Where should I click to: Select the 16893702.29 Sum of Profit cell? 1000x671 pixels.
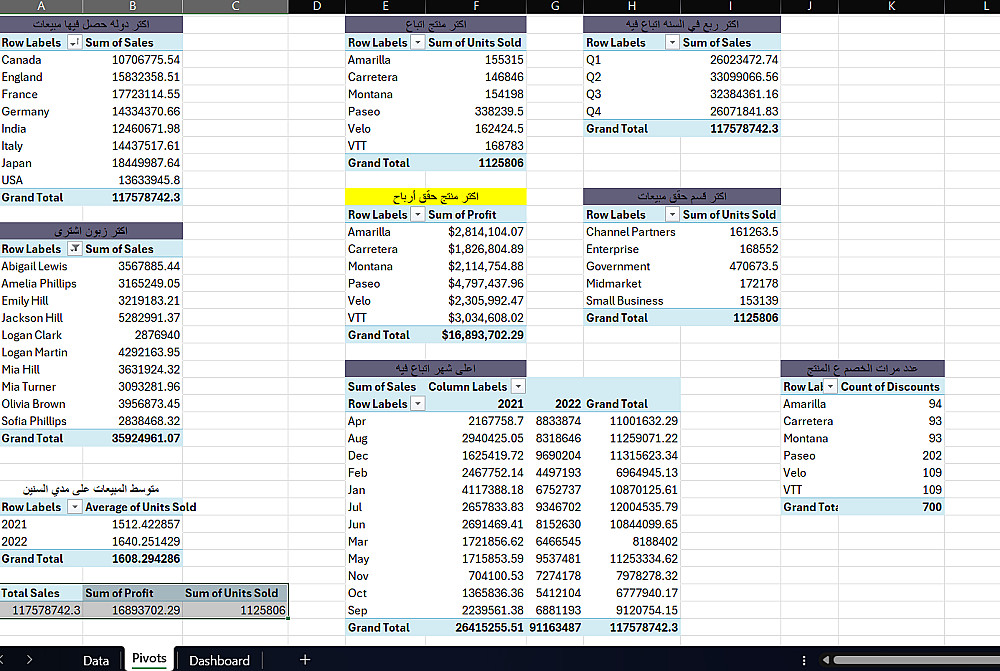[x=133, y=610]
